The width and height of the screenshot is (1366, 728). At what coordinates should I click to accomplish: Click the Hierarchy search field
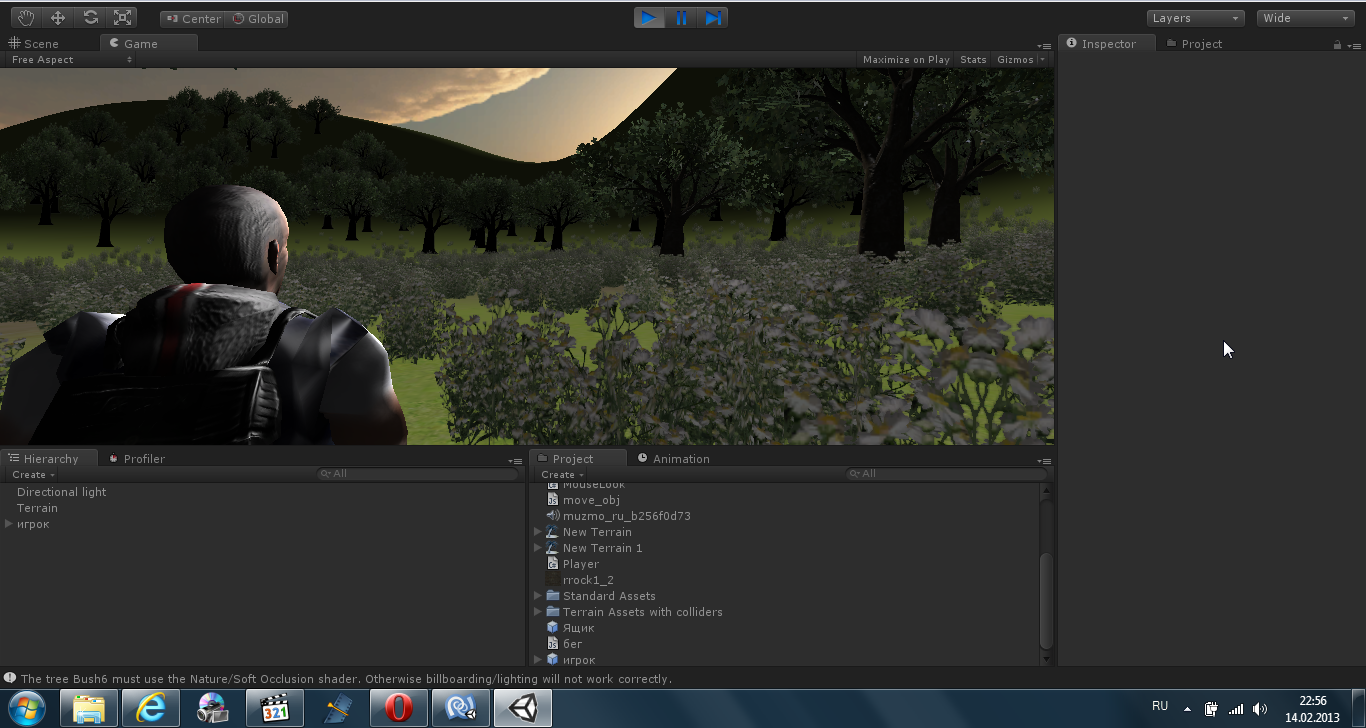point(418,474)
